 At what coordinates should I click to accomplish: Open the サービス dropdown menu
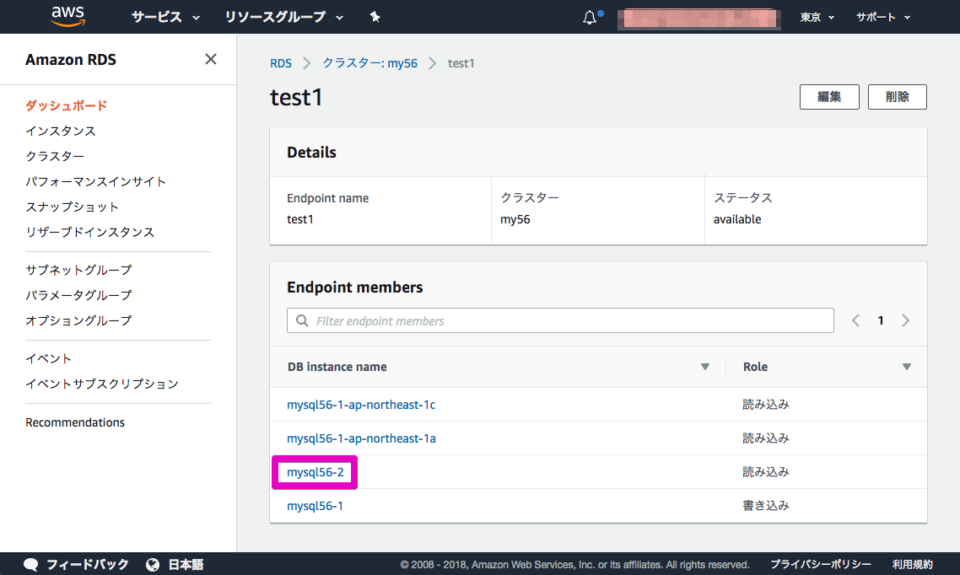[165, 17]
